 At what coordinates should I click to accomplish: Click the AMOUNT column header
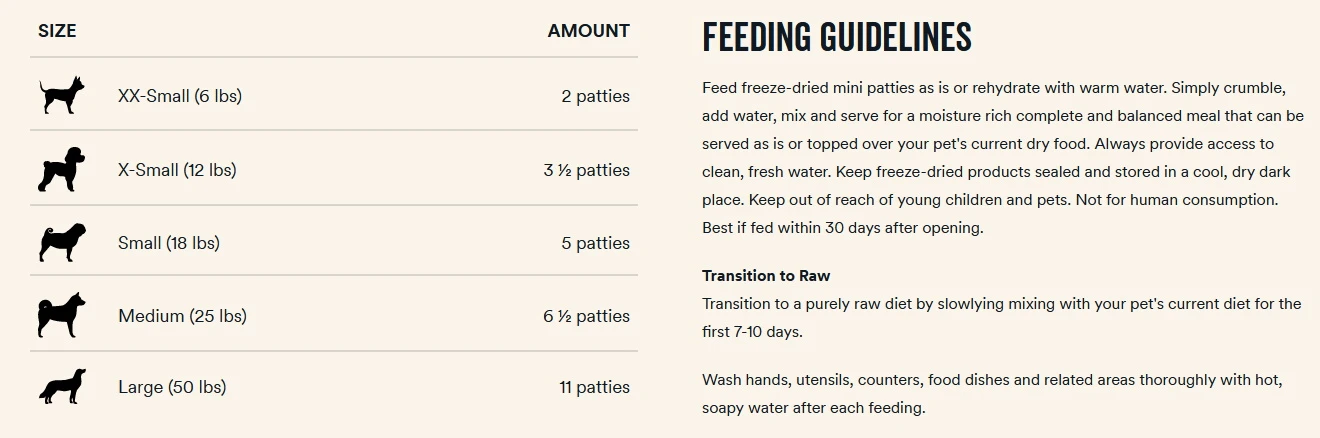click(588, 31)
